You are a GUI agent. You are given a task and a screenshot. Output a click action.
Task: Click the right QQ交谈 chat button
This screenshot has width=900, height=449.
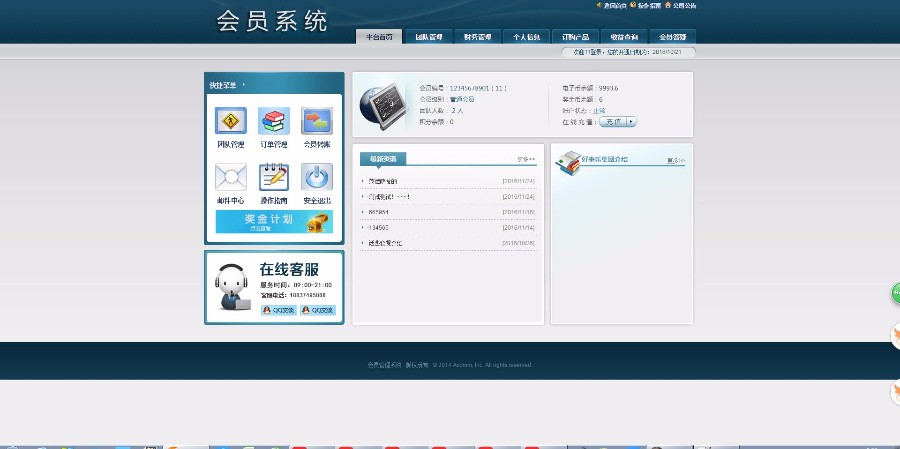pyautogui.click(x=318, y=310)
